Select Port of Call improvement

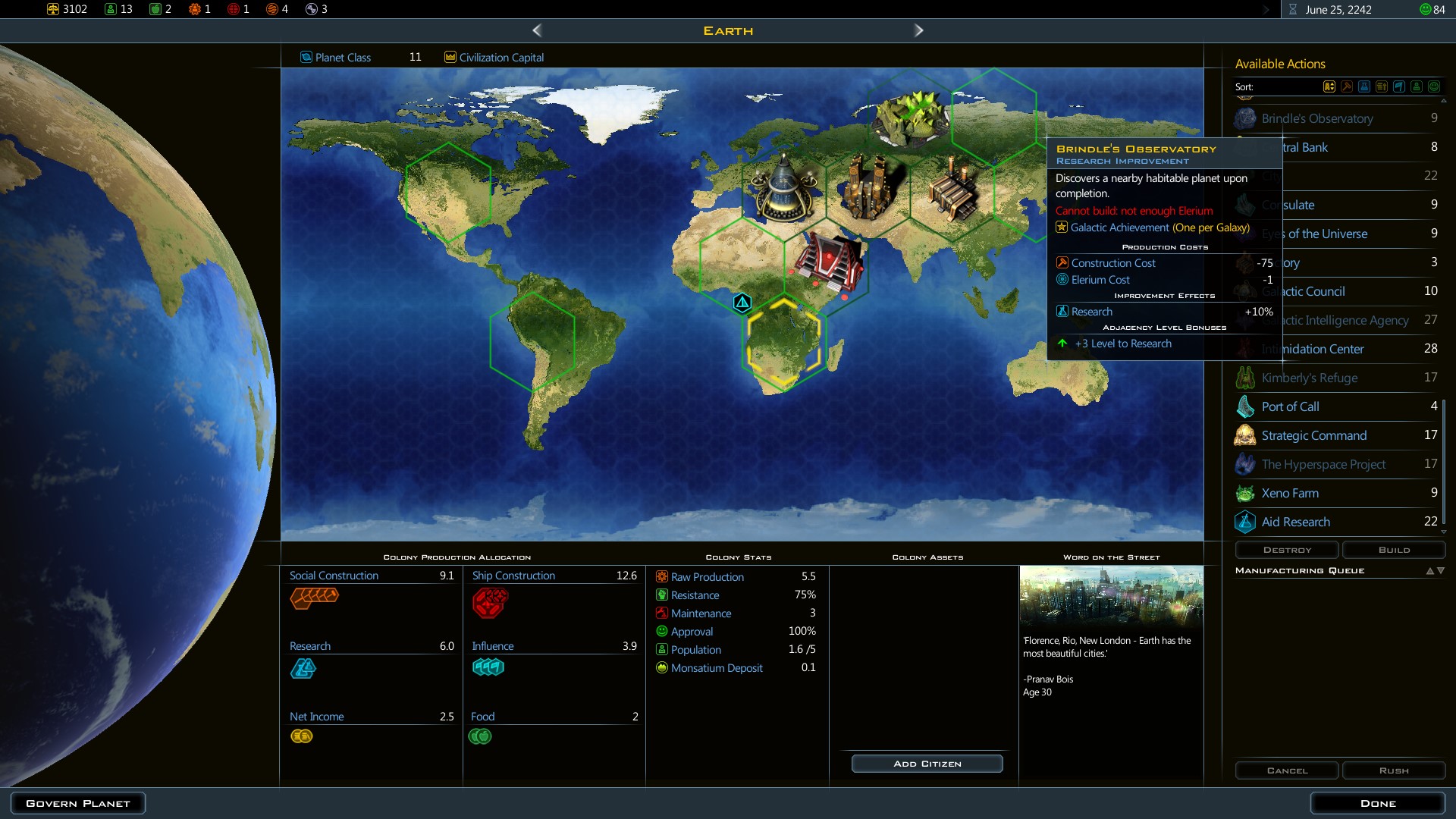[x=1290, y=406]
